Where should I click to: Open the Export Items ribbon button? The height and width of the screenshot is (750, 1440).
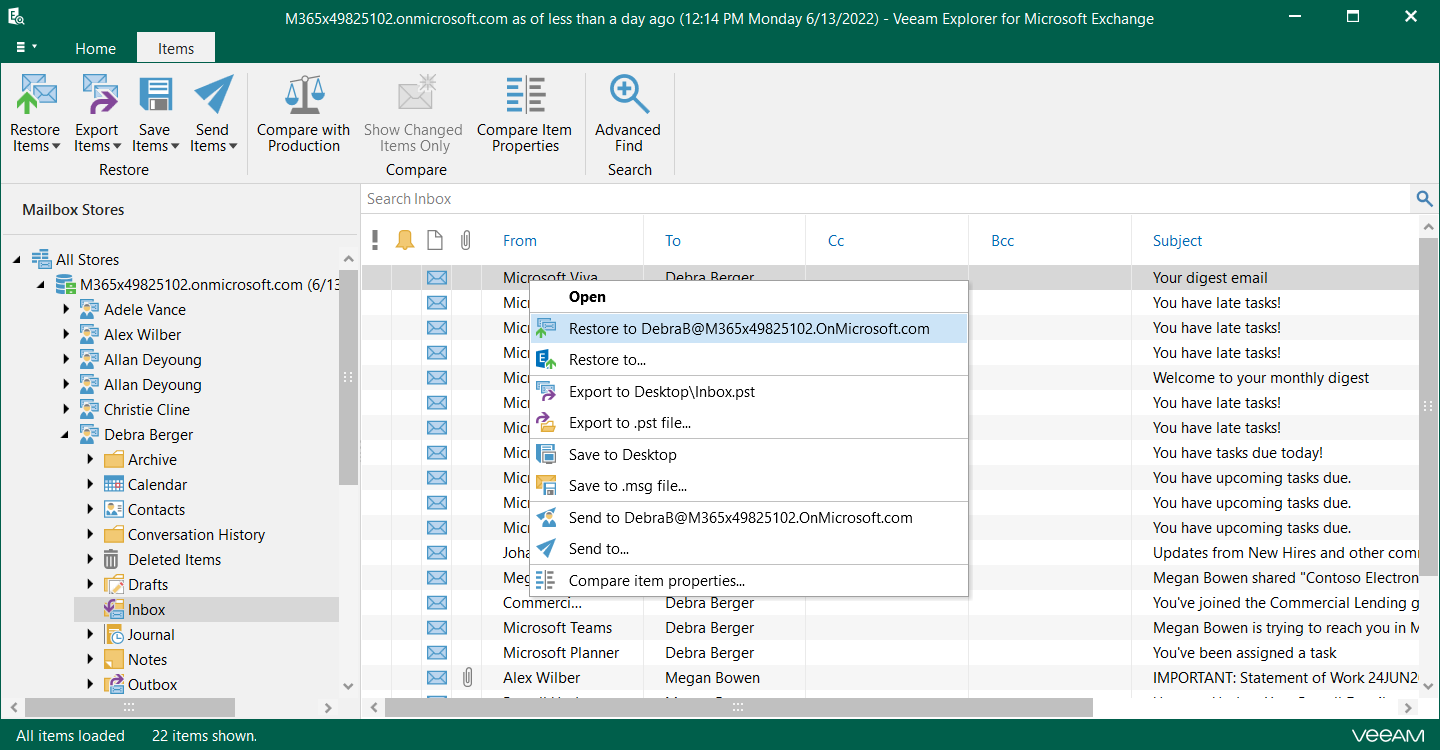[97, 113]
